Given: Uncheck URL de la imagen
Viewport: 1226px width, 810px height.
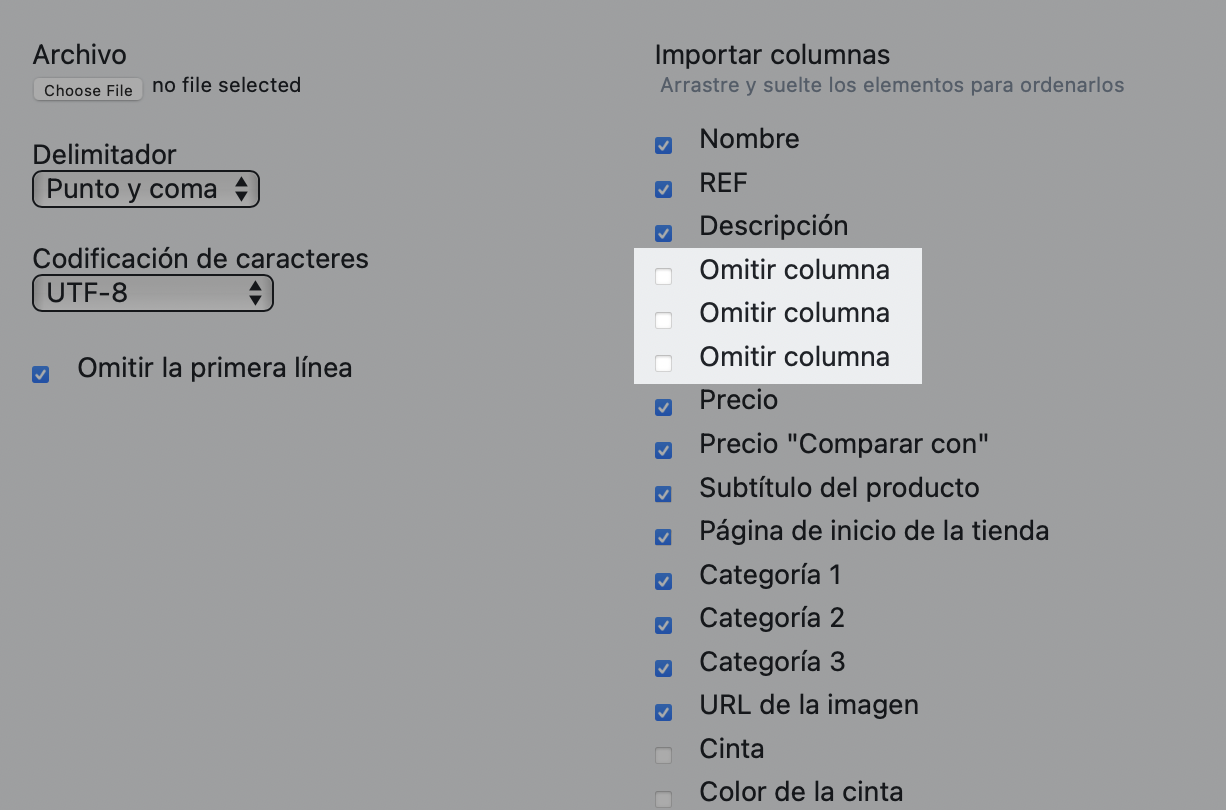Looking at the screenshot, I should [663, 711].
